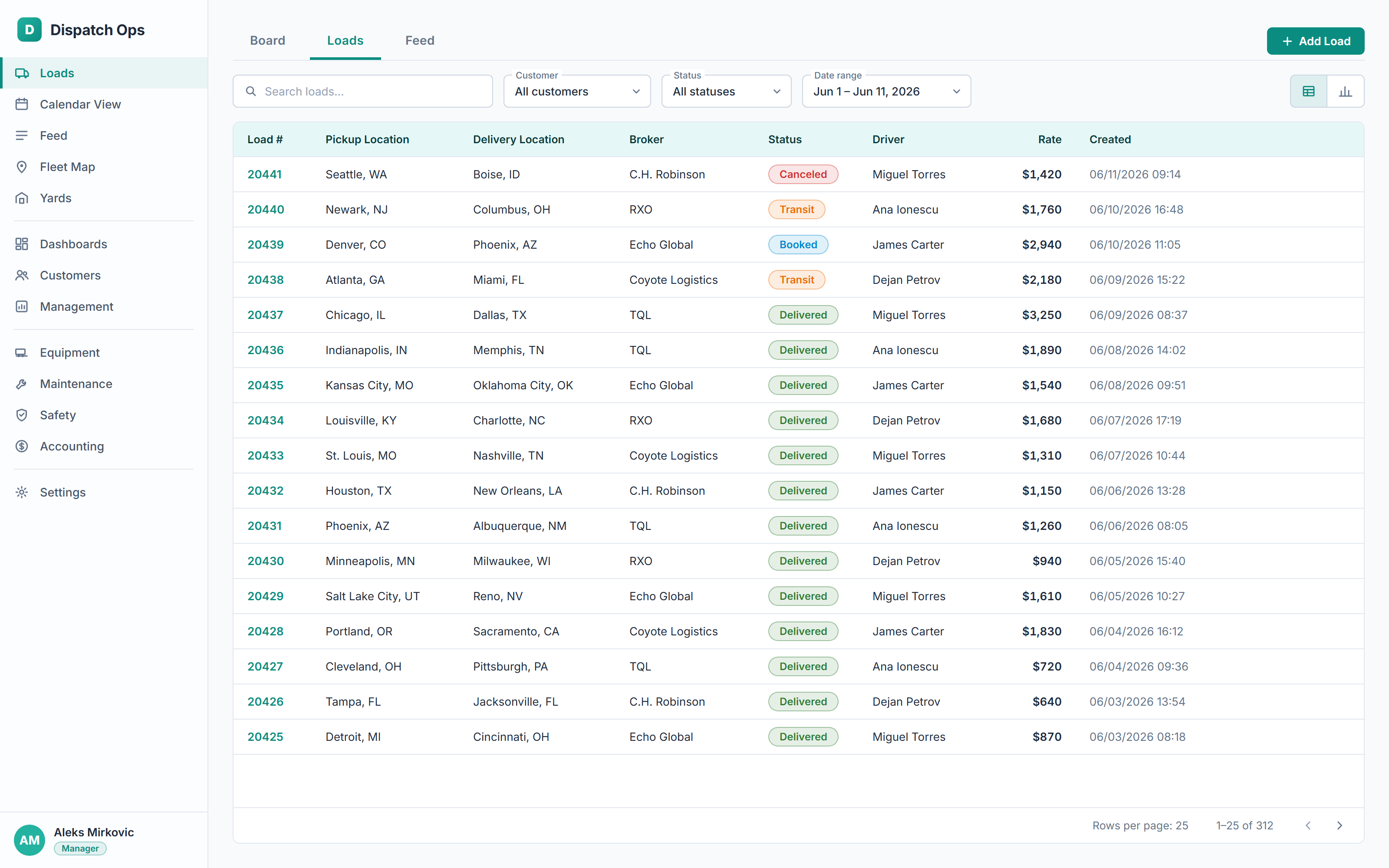Sort by Driver column header
Screen dimensions: 1389x868
tap(888, 139)
